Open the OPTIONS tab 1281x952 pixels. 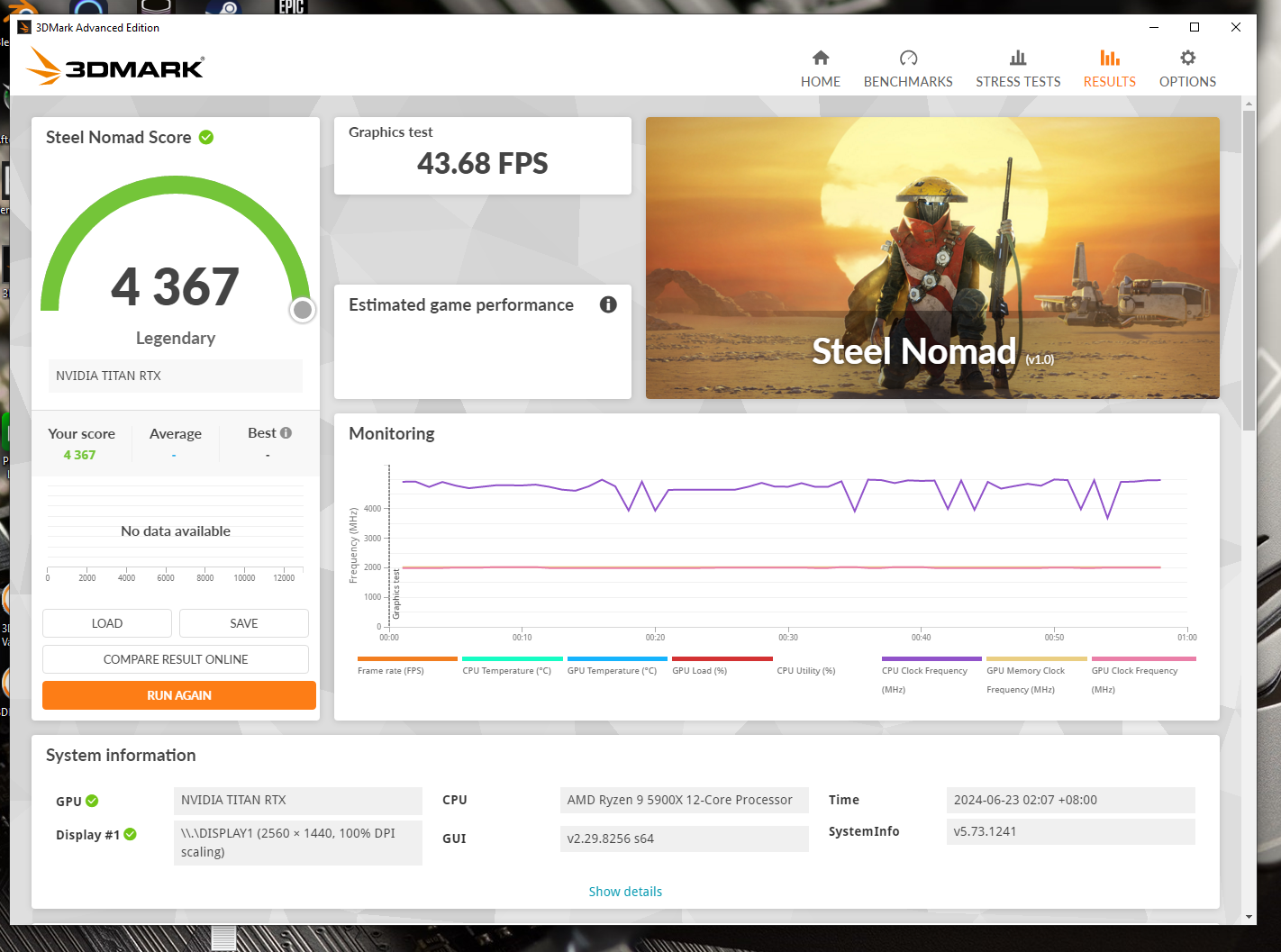pos(1187,69)
